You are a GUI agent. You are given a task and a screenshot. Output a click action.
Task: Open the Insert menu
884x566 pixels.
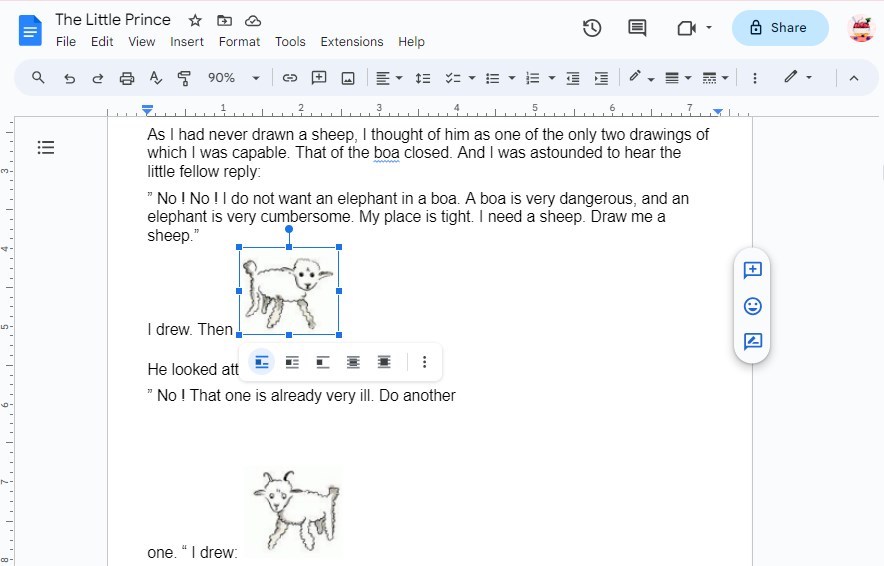pyautogui.click(x=187, y=42)
